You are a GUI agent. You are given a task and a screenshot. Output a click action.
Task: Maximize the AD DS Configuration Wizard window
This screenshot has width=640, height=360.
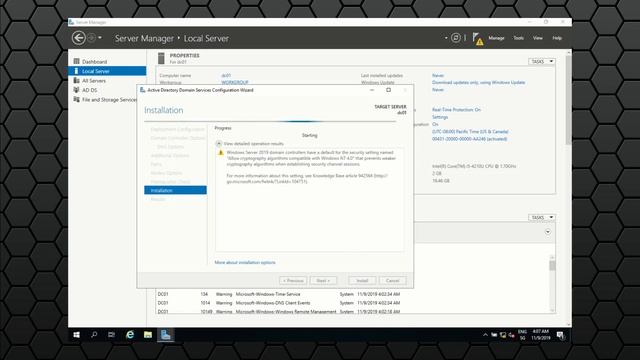pos(389,90)
